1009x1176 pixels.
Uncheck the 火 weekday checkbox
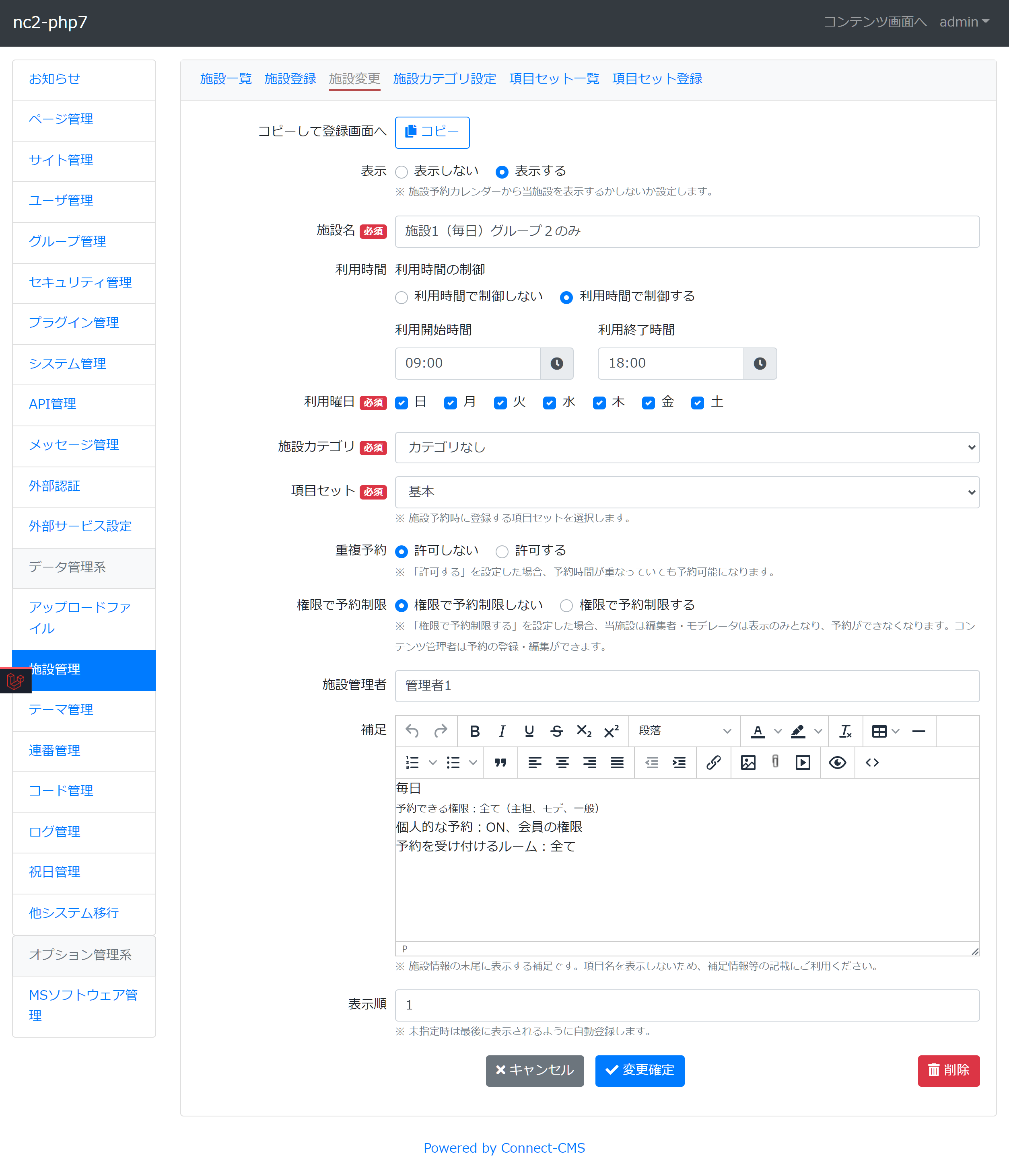500,403
